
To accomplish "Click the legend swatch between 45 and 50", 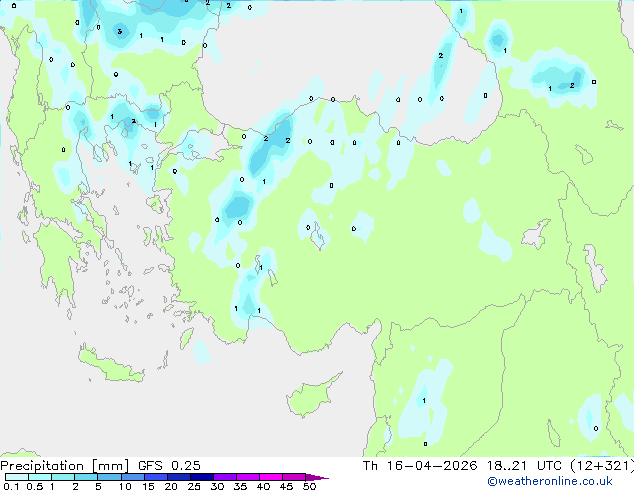I will (294, 477).
